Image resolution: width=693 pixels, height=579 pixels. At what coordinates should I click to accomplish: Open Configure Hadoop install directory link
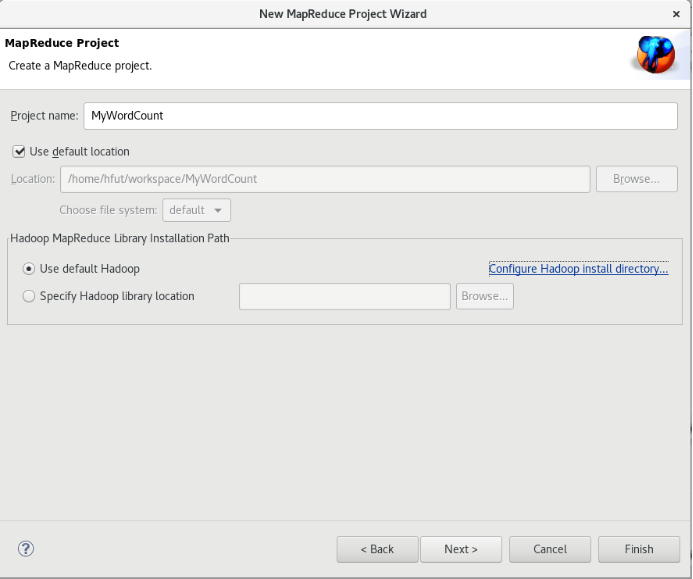pos(578,268)
